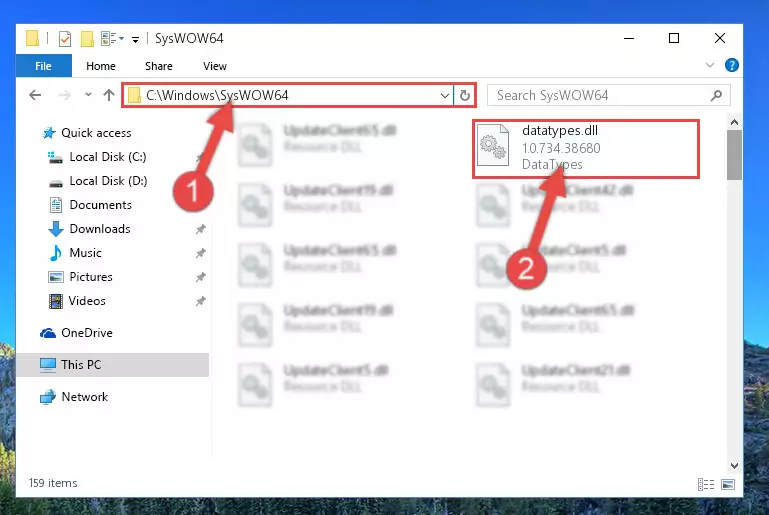Switch to the Large icons view layout

728,485
